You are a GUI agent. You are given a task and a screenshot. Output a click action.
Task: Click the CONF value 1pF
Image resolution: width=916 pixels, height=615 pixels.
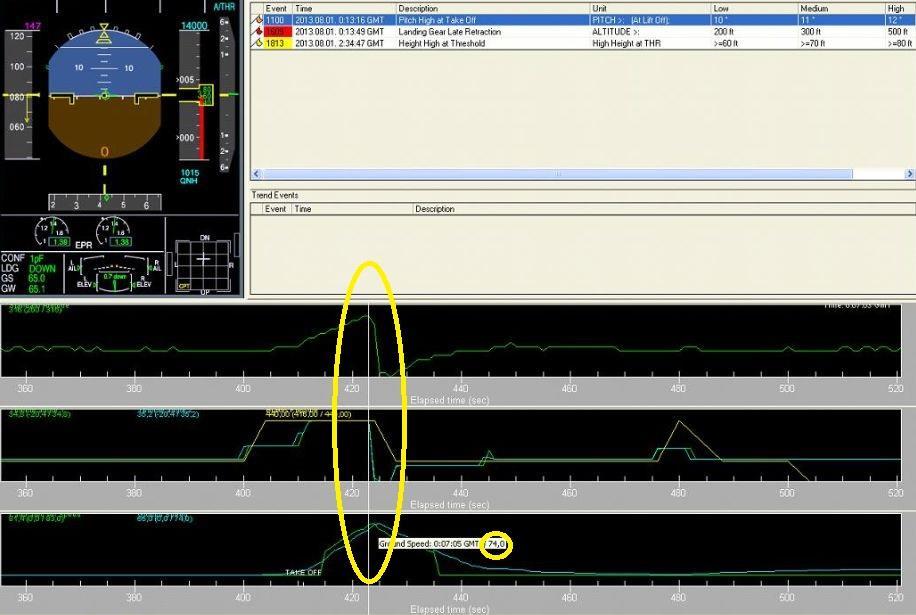36,258
